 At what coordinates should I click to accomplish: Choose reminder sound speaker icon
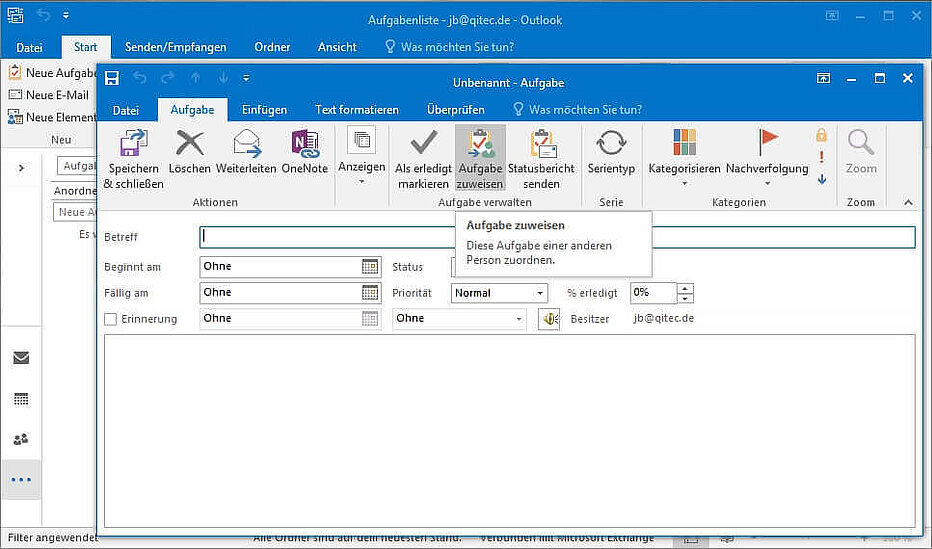pos(549,319)
